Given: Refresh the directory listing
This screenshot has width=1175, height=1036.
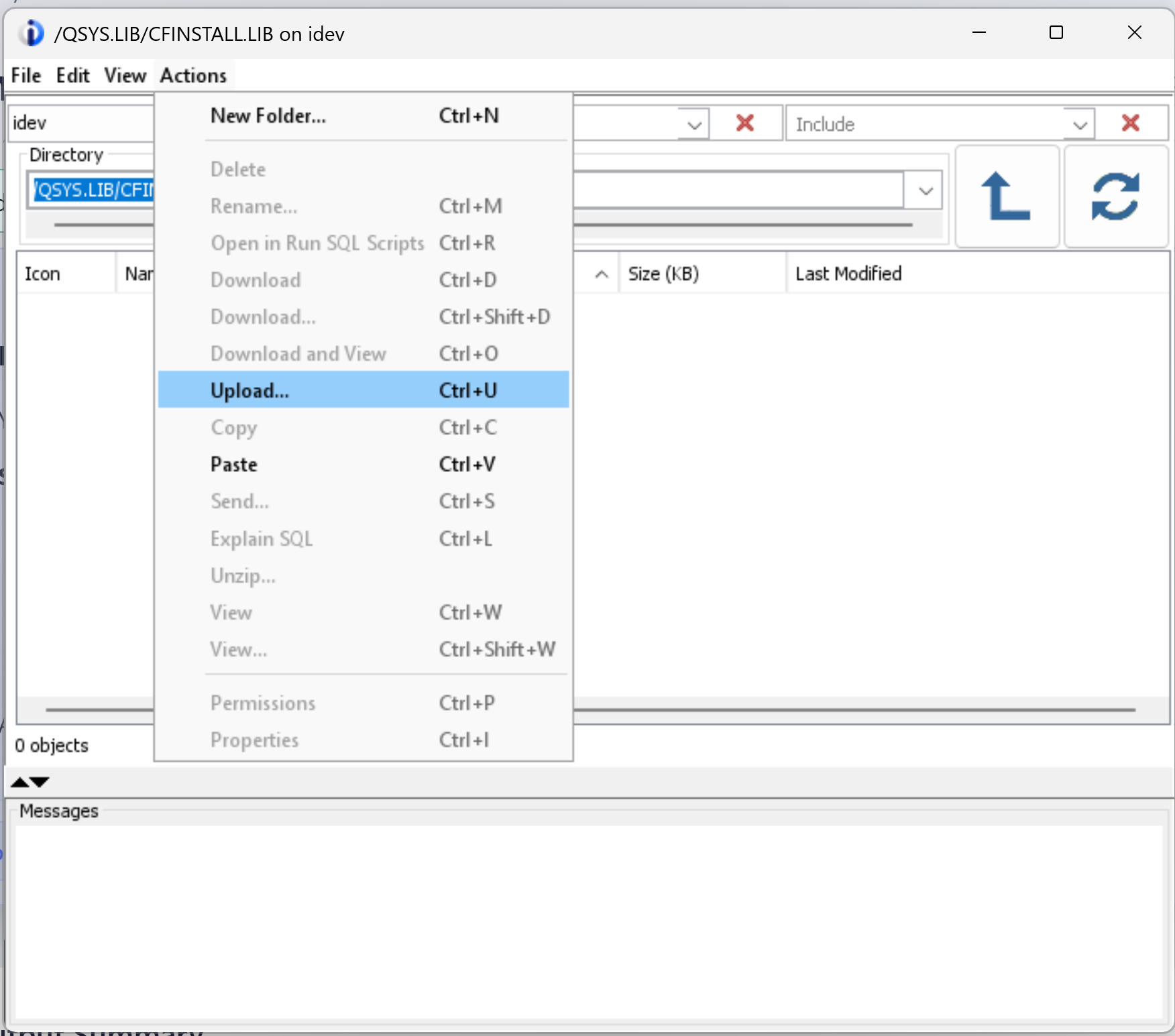Looking at the screenshot, I should pos(1115,196).
